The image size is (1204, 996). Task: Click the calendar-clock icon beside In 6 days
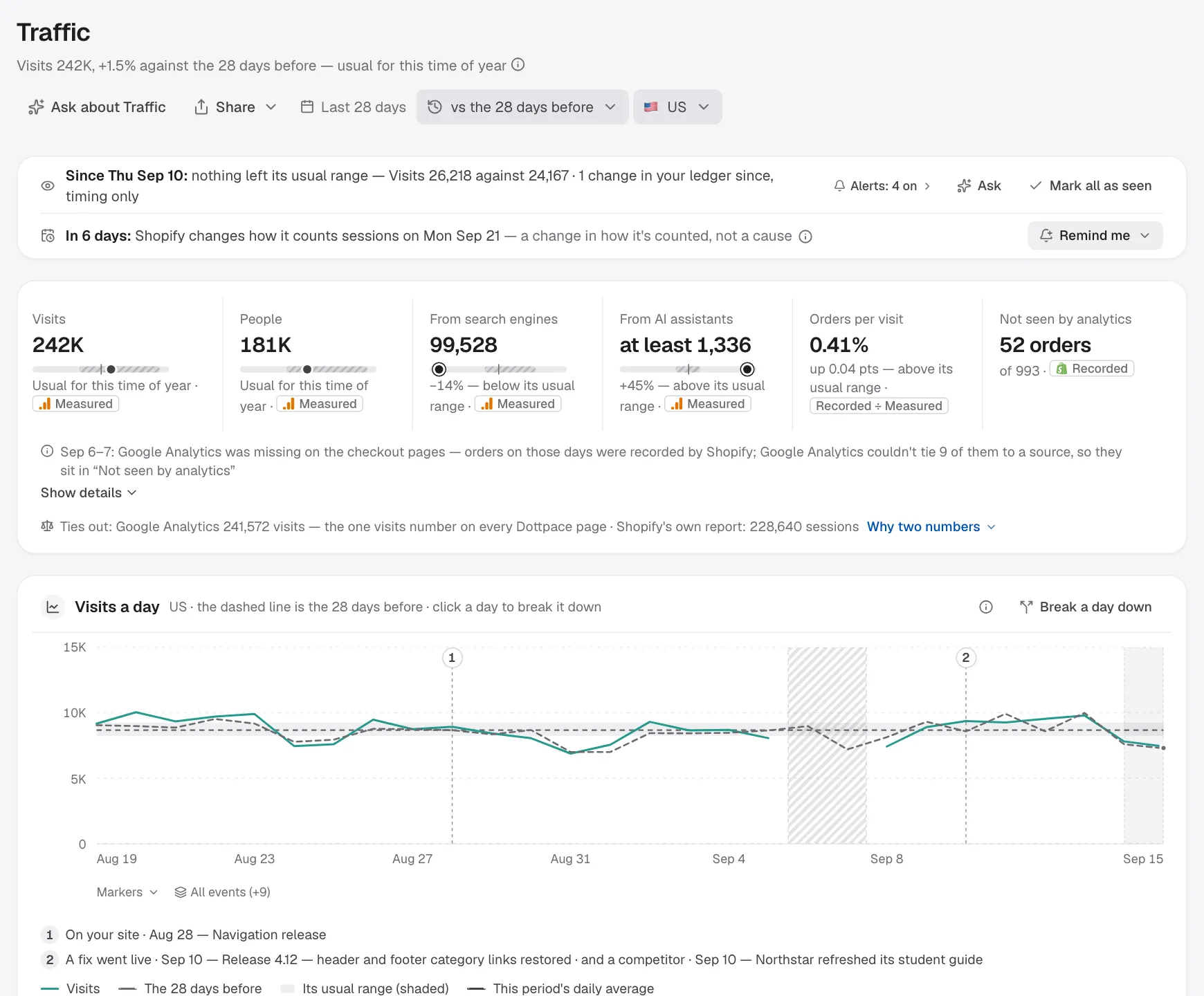pos(48,236)
